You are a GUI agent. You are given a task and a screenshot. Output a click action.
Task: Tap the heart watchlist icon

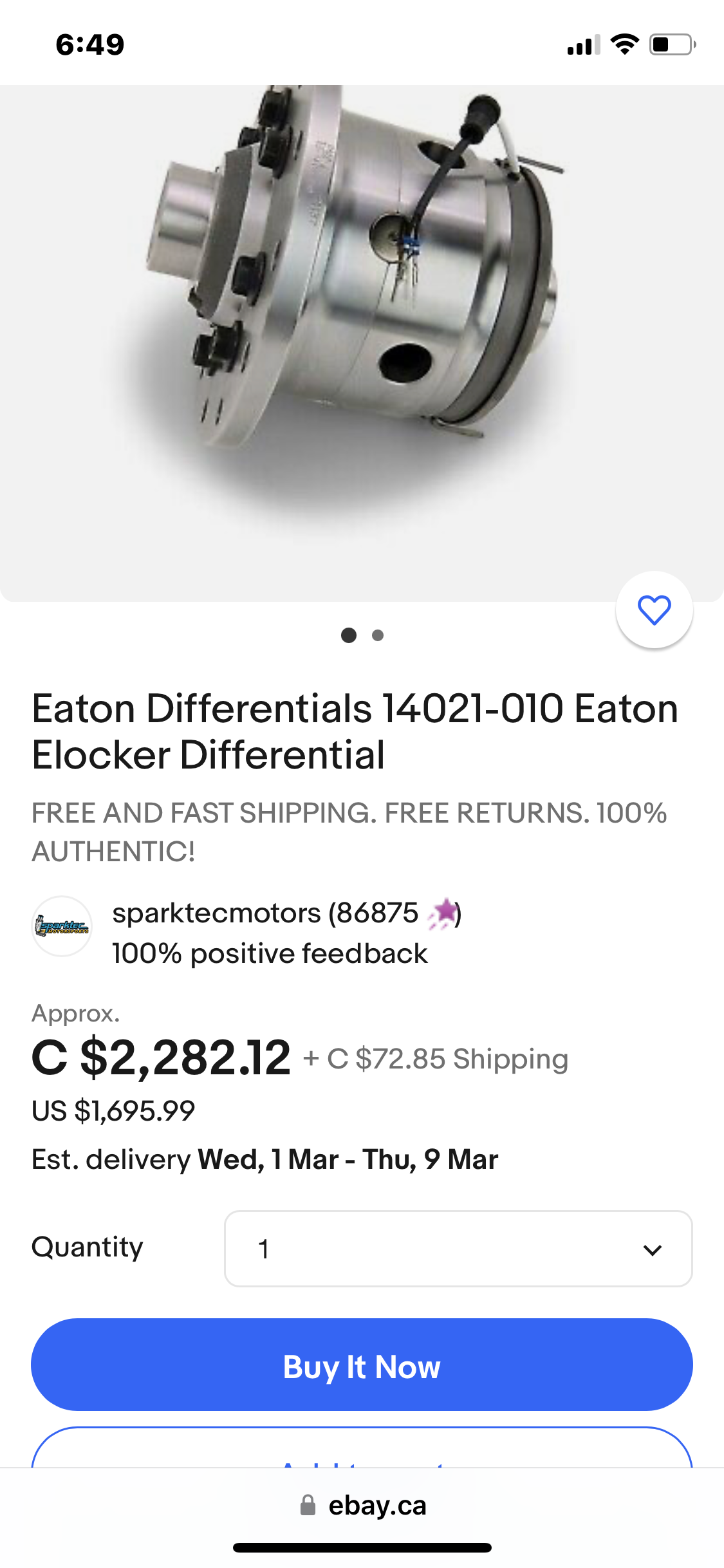654,610
